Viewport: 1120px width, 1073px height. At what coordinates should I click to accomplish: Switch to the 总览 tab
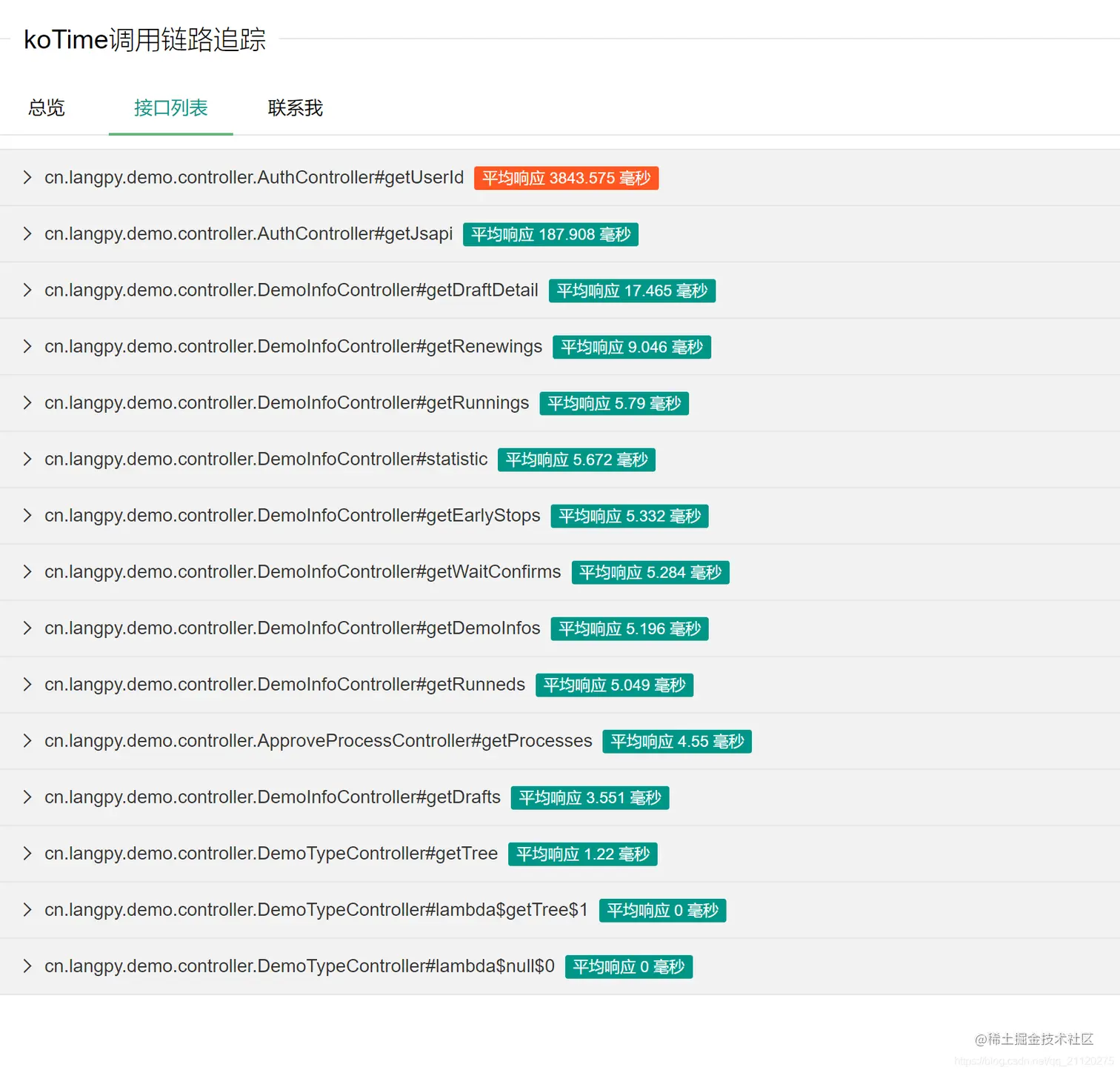[47, 108]
